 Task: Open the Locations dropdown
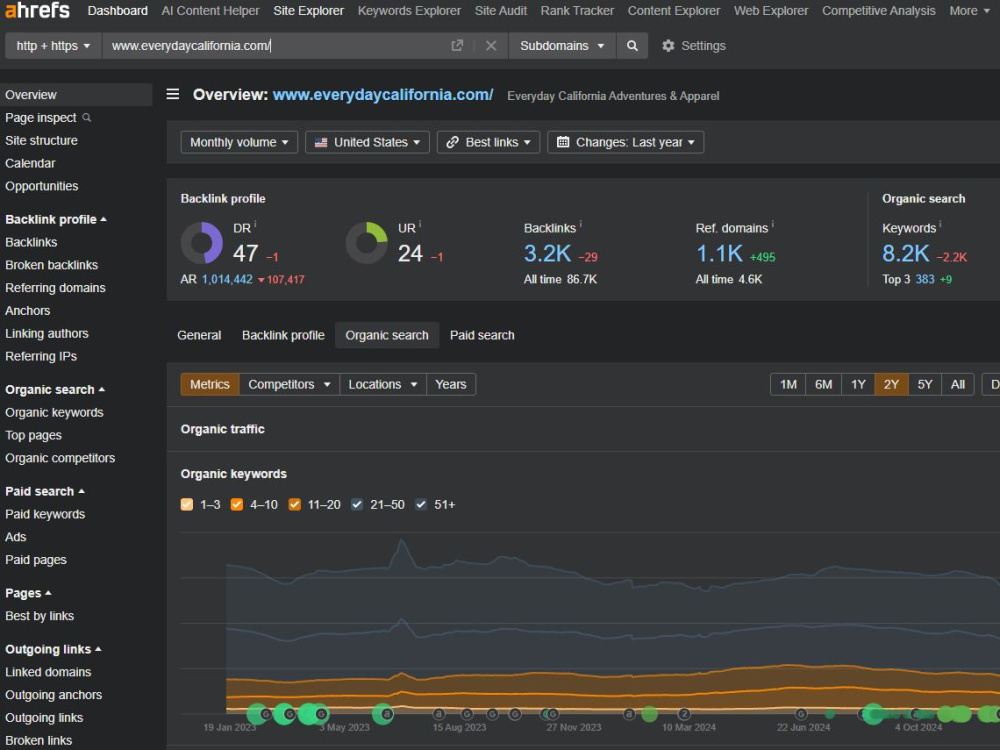[x=383, y=385]
